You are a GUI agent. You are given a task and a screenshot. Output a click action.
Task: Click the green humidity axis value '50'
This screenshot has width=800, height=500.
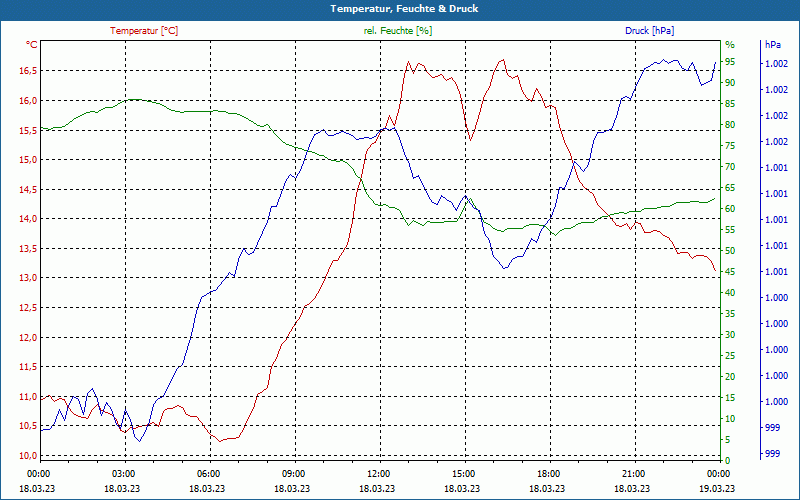pos(730,251)
